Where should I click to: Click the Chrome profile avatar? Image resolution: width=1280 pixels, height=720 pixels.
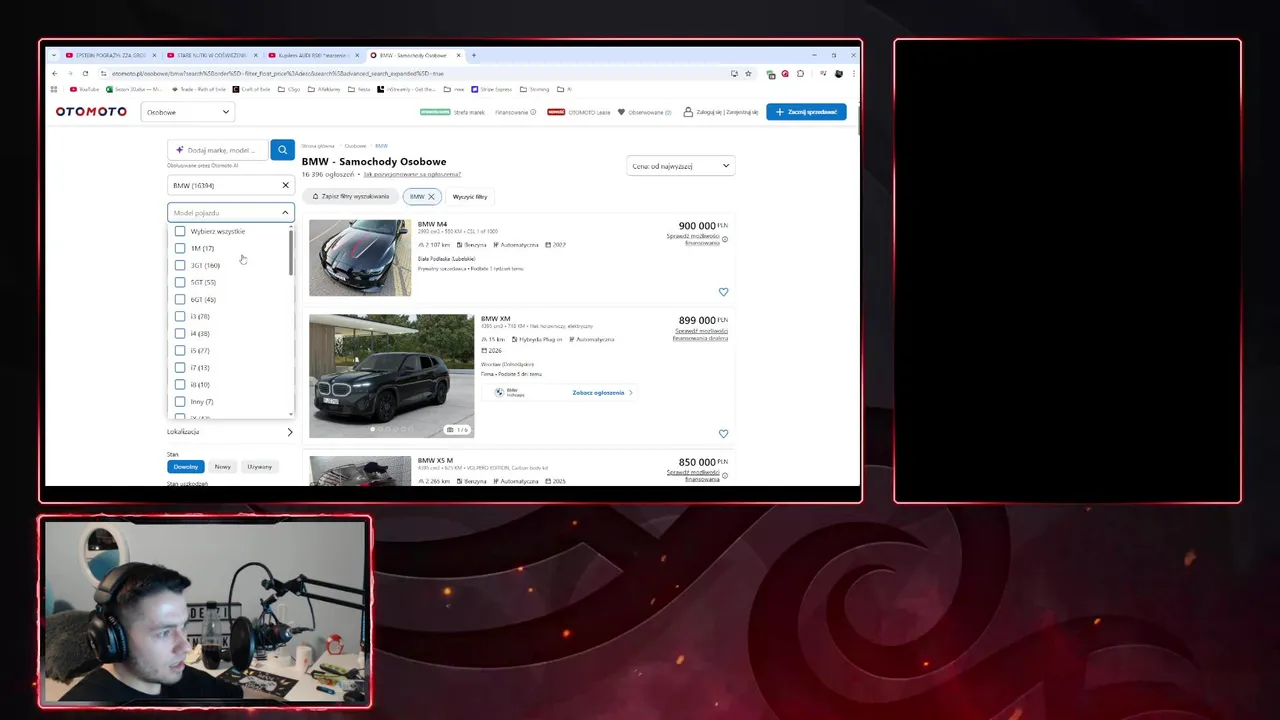[838, 73]
